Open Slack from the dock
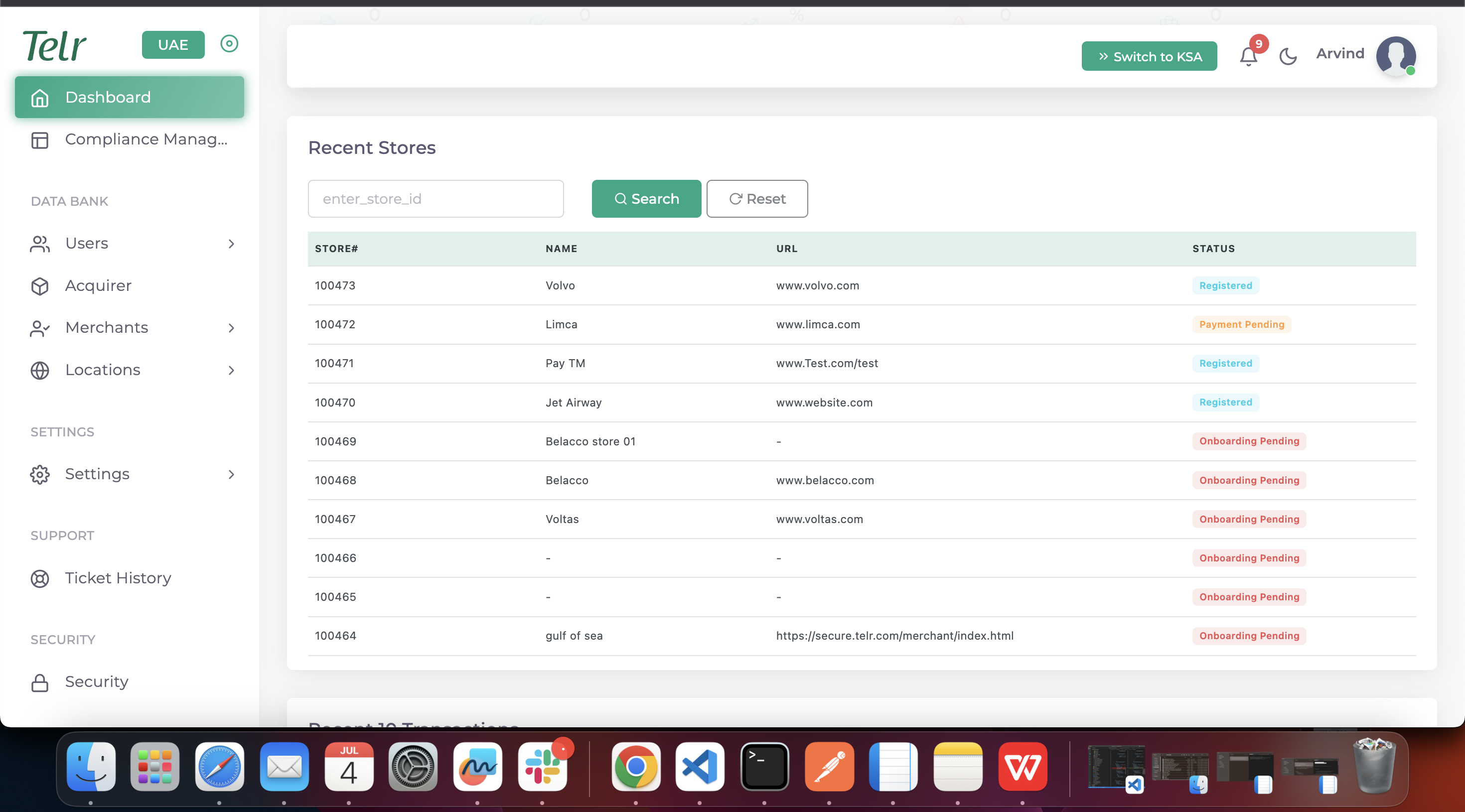Image resolution: width=1465 pixels, height=812 pixels. (x=543, y=767)
